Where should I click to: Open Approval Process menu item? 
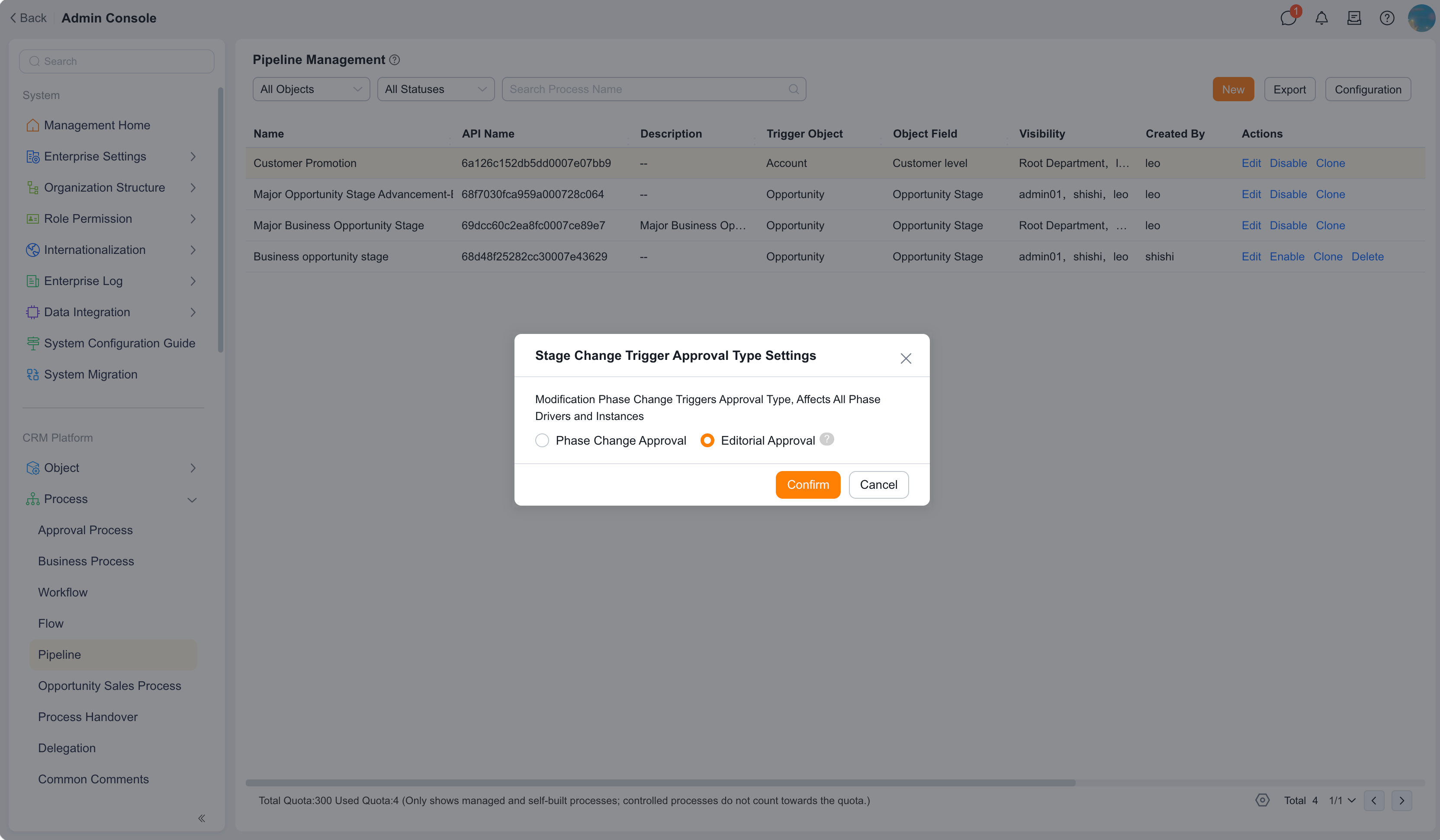[x=85, y=530]
